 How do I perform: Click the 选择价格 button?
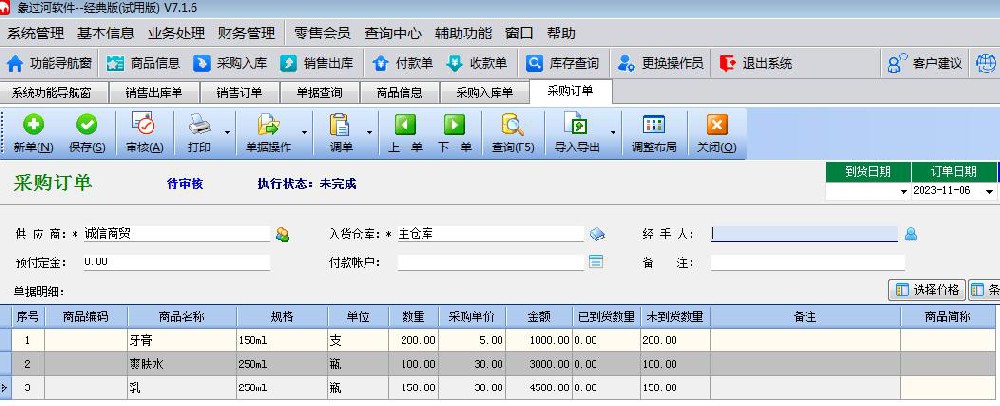pyautogui.click(x=927, y=290)
